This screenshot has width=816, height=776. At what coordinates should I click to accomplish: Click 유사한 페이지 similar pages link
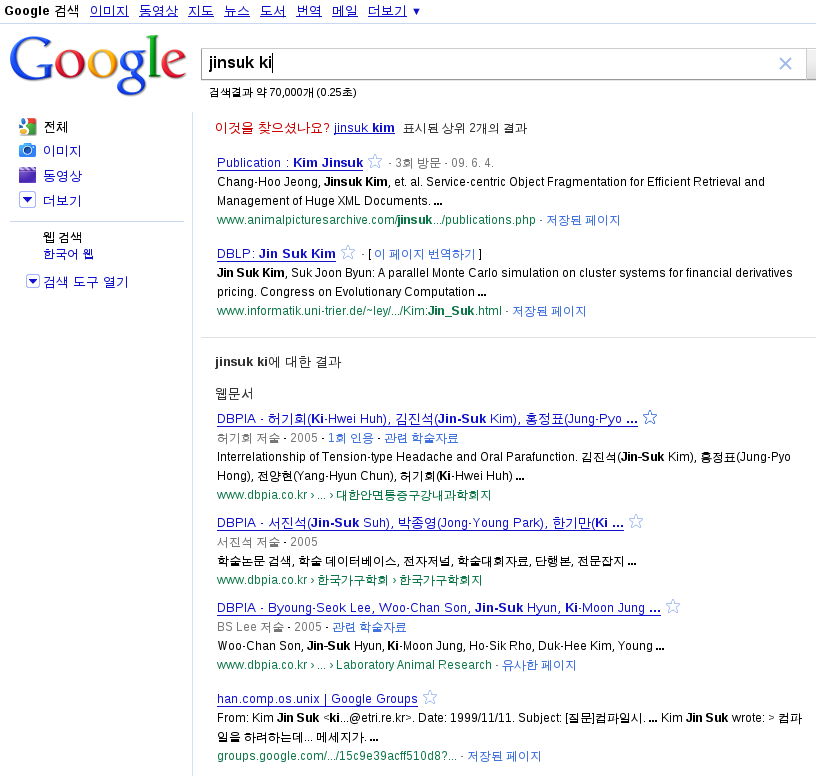pos(539,665)
